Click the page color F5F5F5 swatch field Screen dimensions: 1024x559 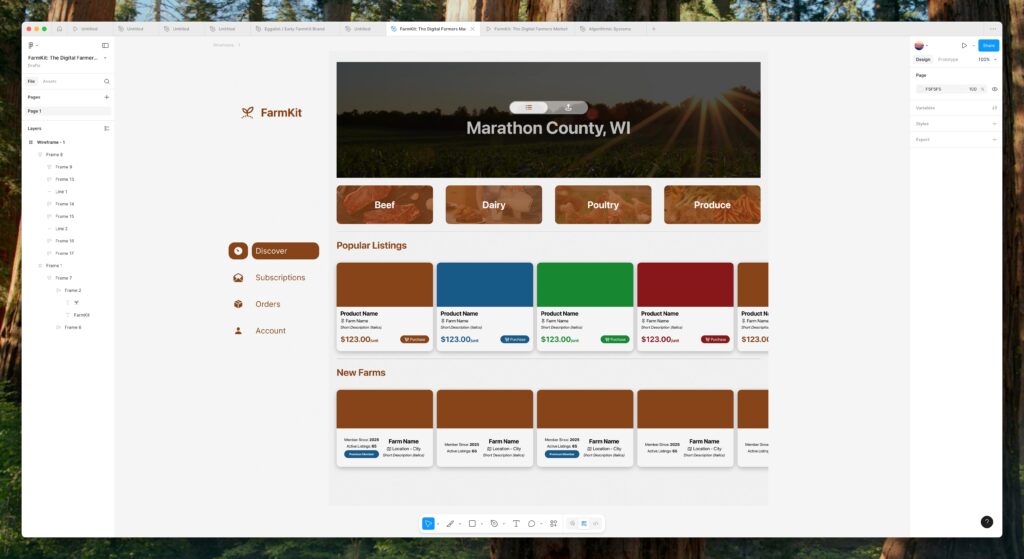935,89
